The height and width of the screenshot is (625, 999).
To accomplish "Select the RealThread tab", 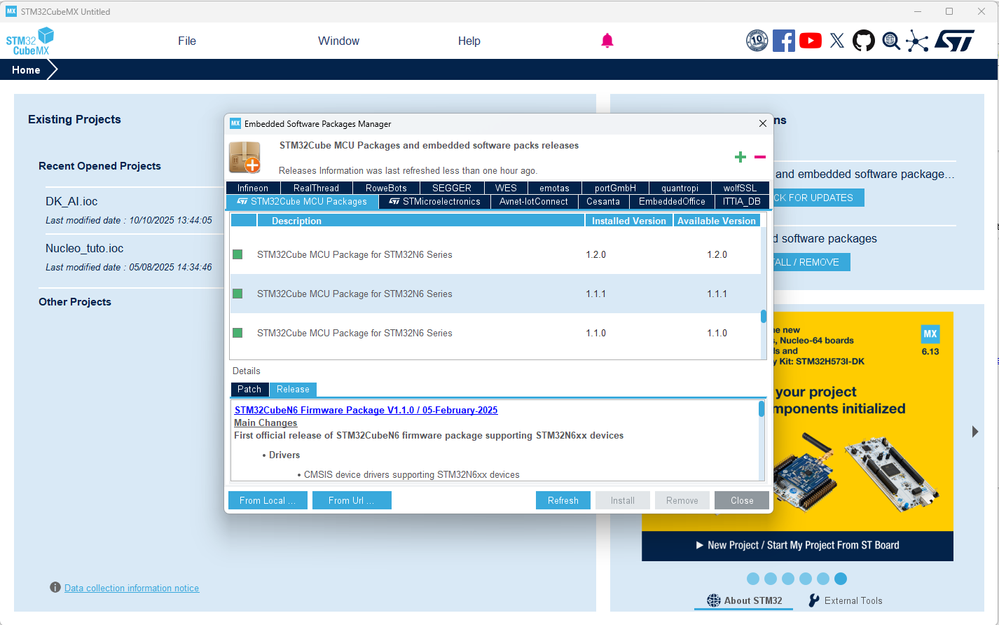I will pos(316,188).
